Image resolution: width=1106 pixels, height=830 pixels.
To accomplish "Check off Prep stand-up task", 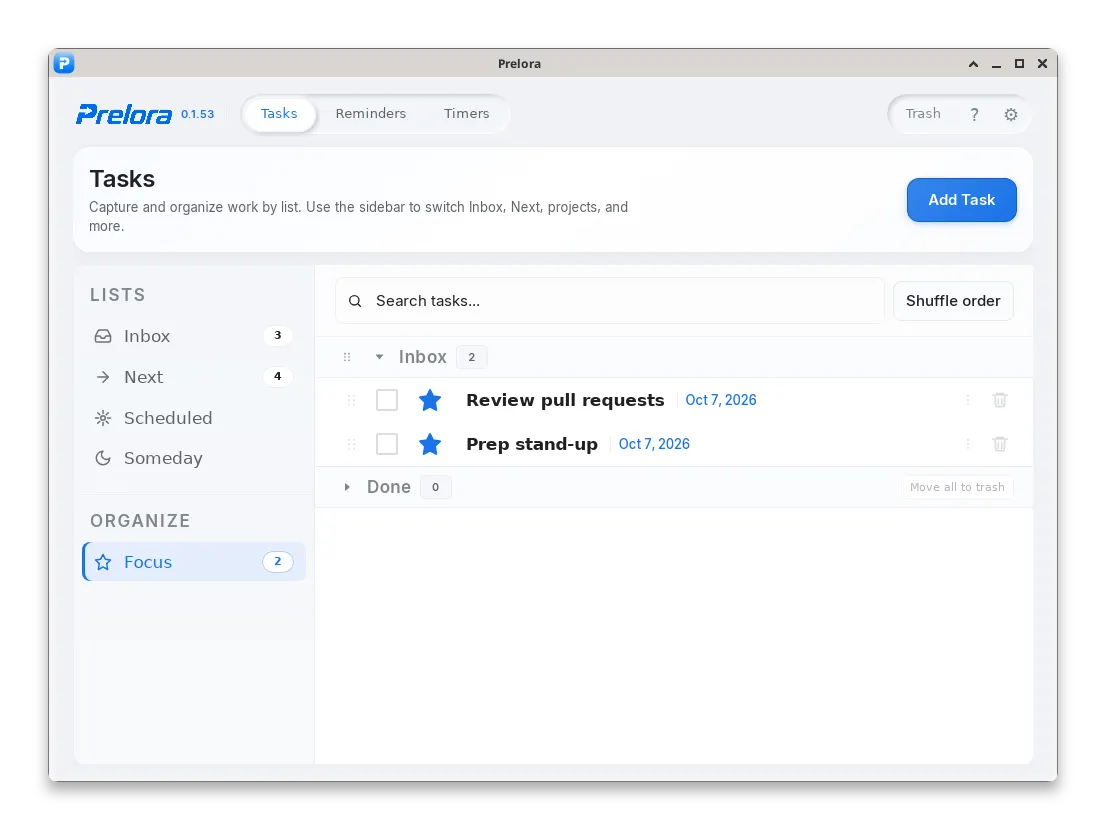I will coord(387,444).
